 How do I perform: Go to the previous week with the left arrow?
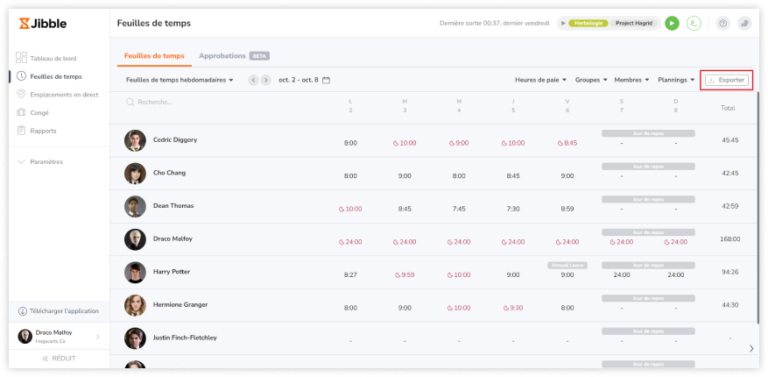tap(253, 80)
